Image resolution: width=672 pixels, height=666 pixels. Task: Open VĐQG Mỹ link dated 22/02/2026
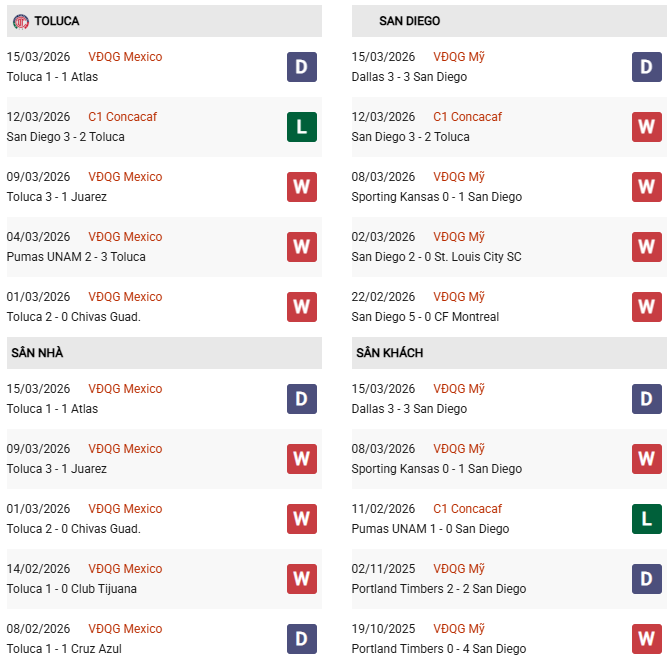(x=459, y=297)
